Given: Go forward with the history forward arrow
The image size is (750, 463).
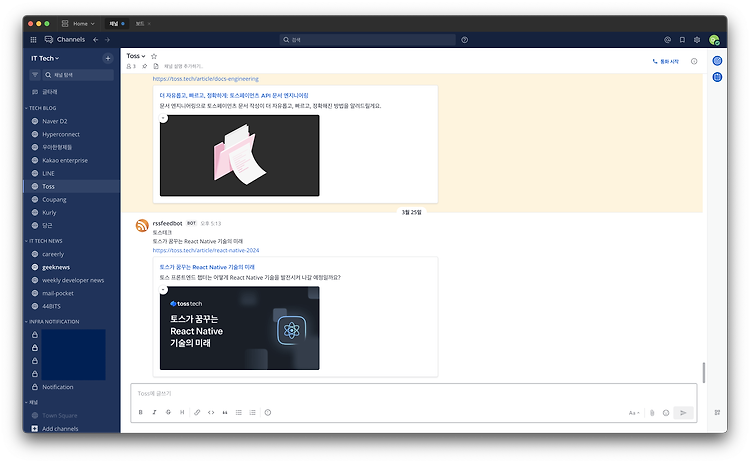Looking at the screenshot, I should click(x=107, y=40).
